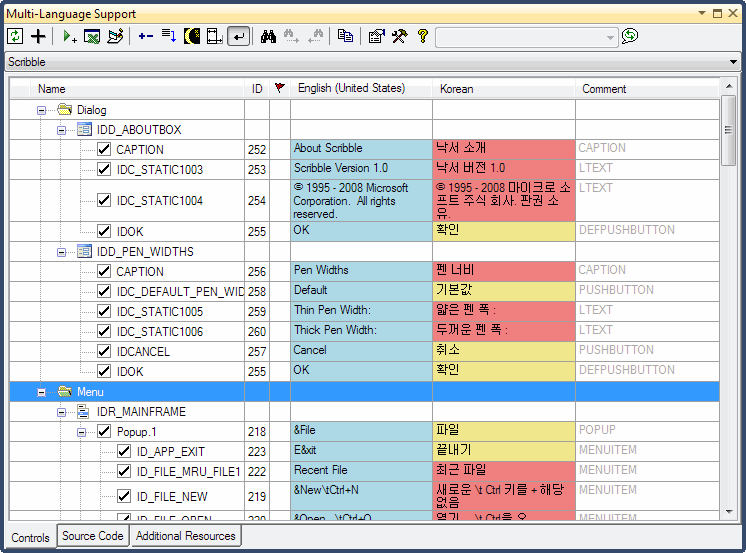The width and height of the screenshot is (746, 553).
Task: Uncheck the ID_APP_EXIT checkbox
Action: click(x=124, y=451)
